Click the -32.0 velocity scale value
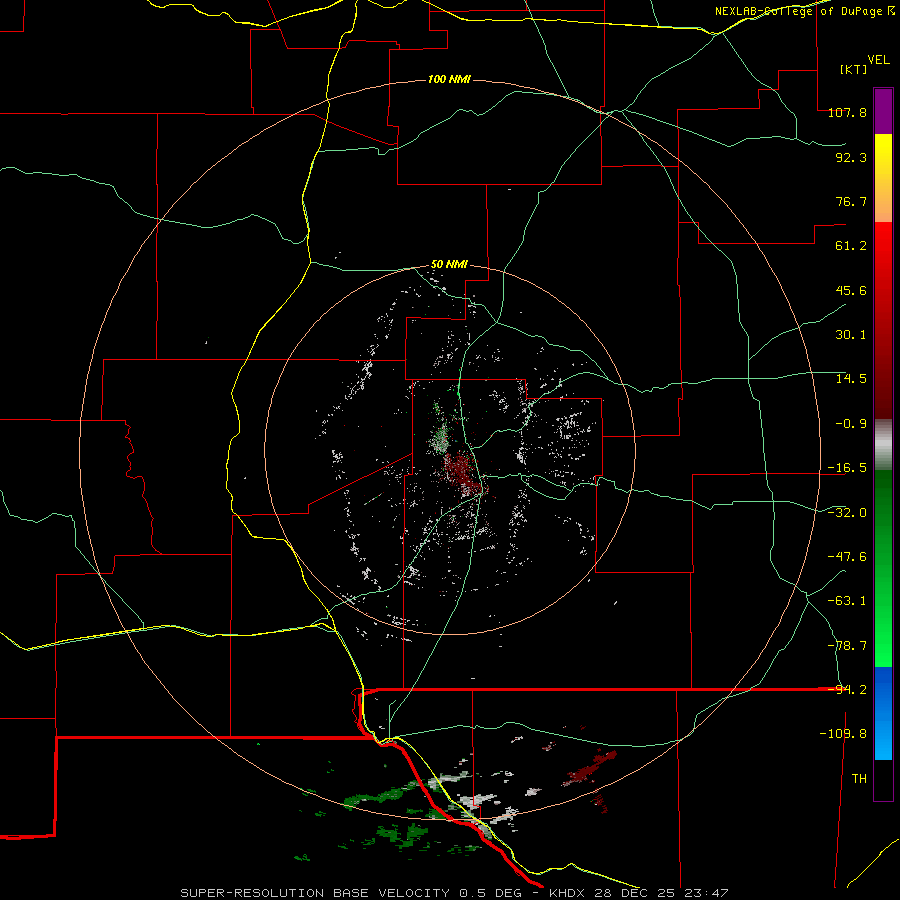The height and width of the screenshot is (900, 900). [x=847, y=513]
